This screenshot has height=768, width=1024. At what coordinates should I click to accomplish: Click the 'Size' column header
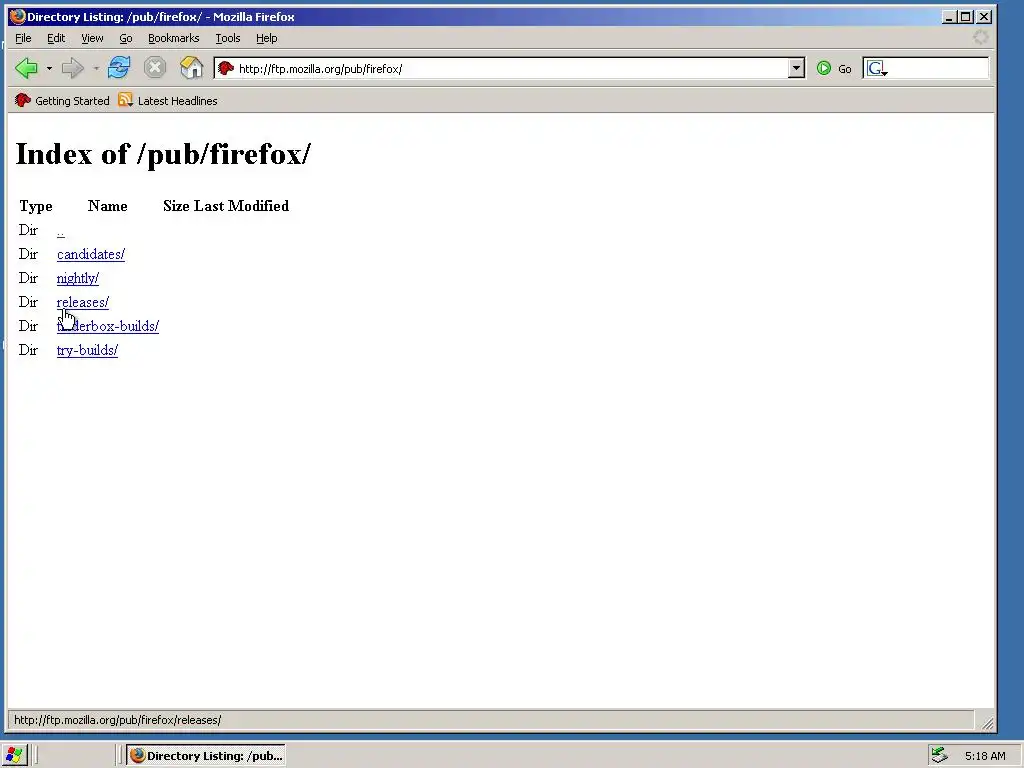click(x=176, y=206)
